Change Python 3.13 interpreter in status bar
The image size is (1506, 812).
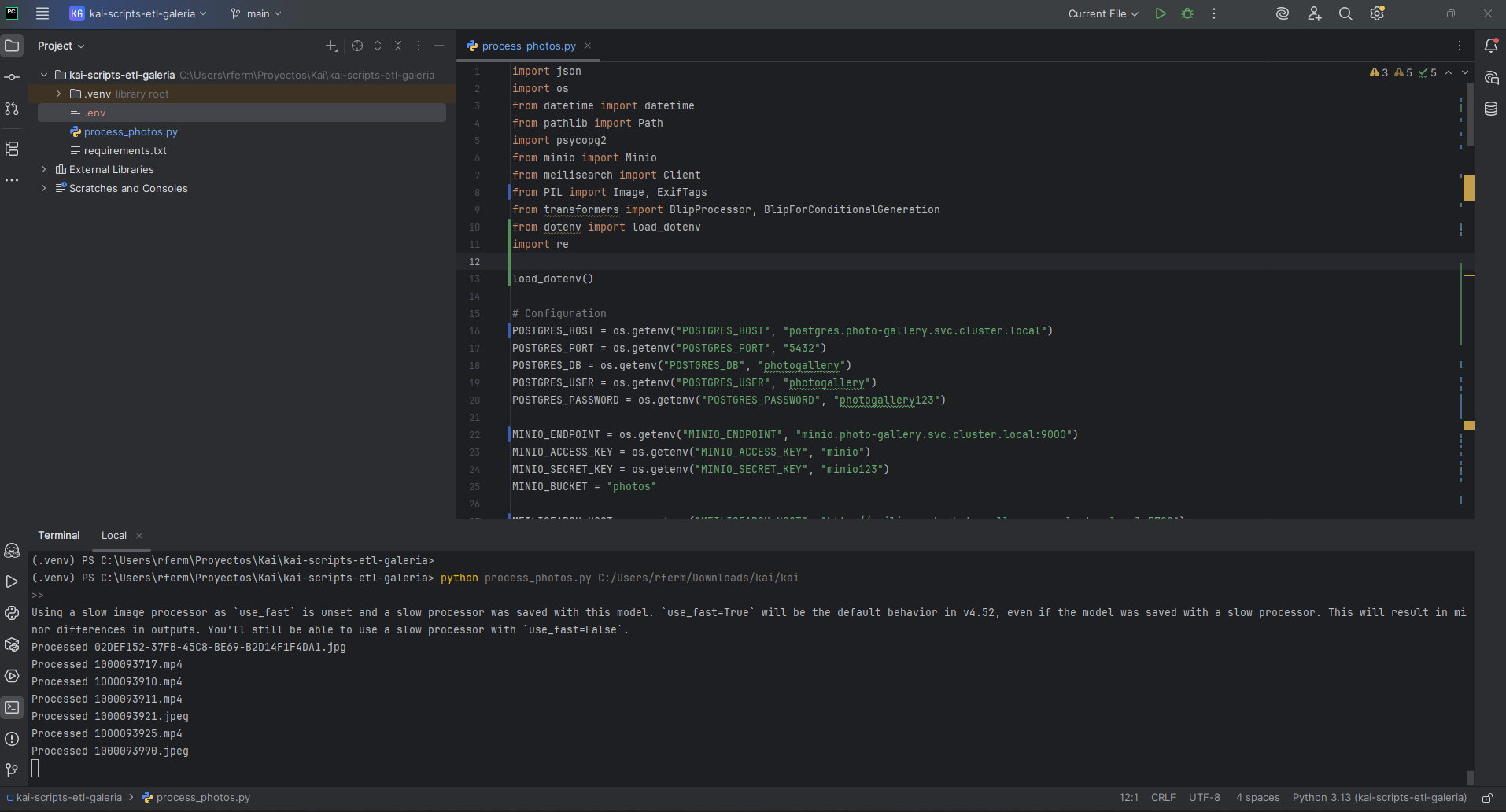point(1379,798)
